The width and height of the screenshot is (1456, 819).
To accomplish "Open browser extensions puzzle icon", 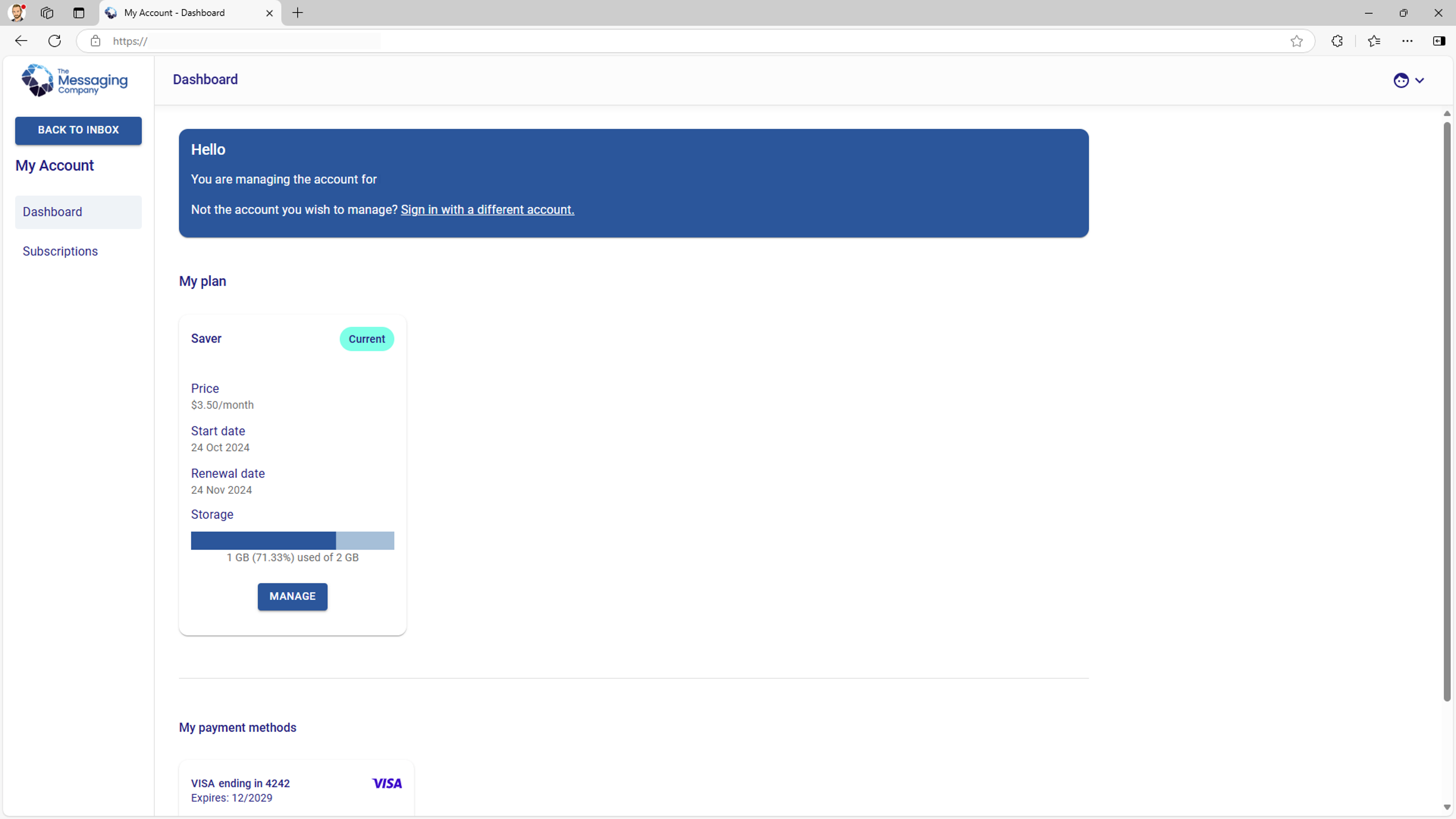I will 1337,41.
